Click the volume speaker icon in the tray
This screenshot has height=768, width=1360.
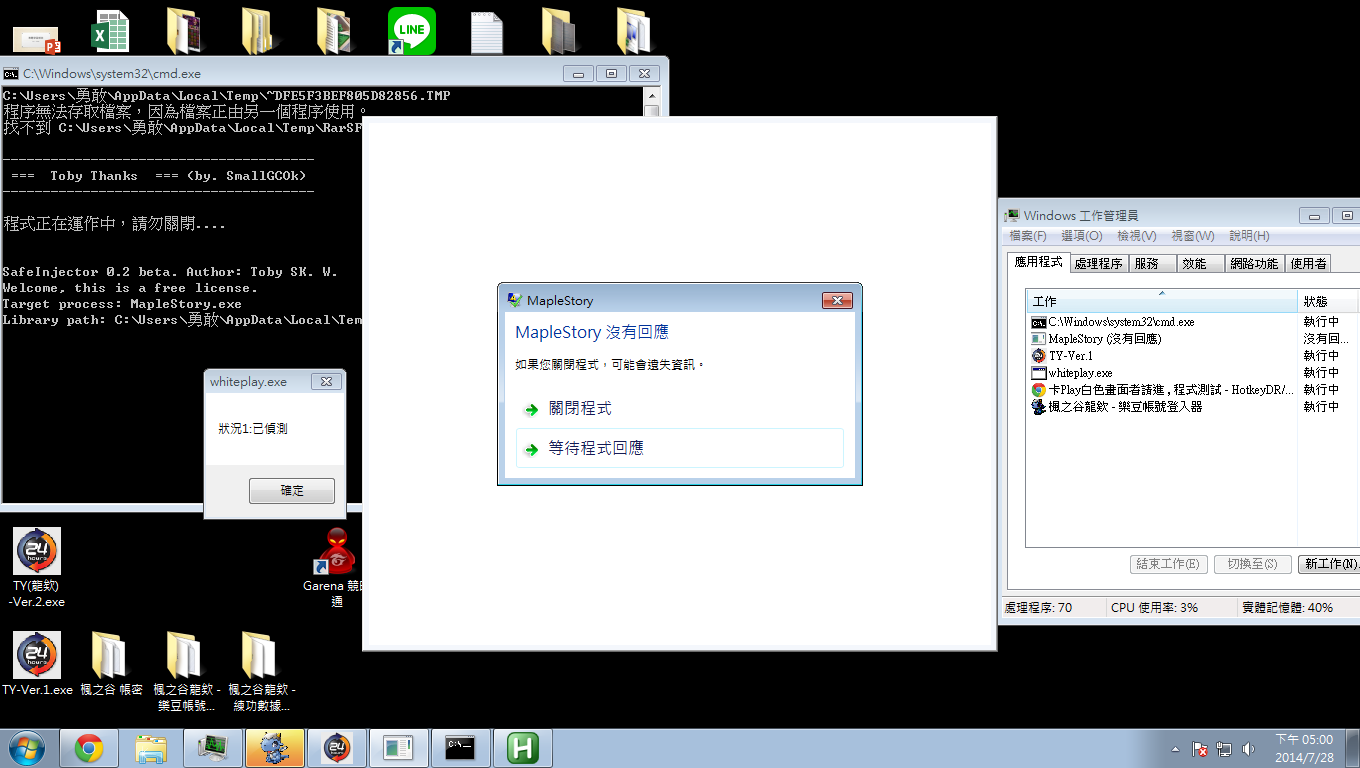coord(1248,748)
